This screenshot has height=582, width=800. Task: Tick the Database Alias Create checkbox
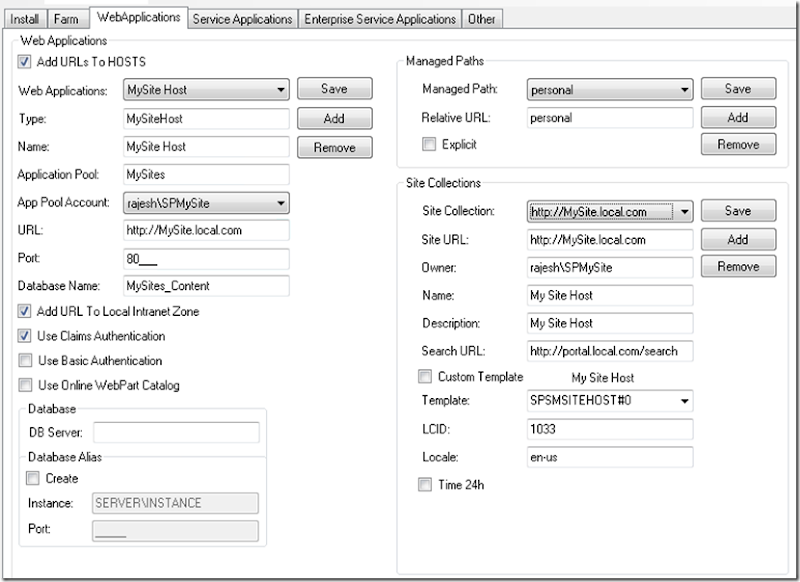click(33, 478)
